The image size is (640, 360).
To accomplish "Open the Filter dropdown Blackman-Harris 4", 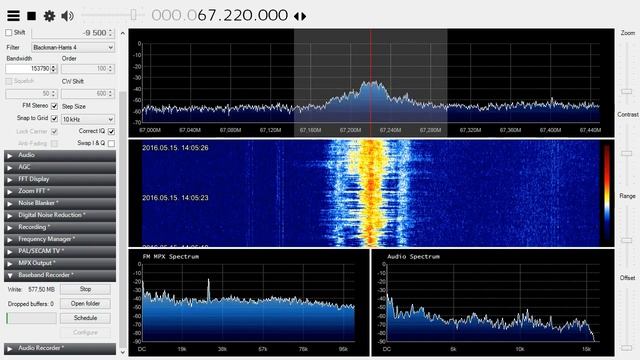I will (x=73, y=48).
